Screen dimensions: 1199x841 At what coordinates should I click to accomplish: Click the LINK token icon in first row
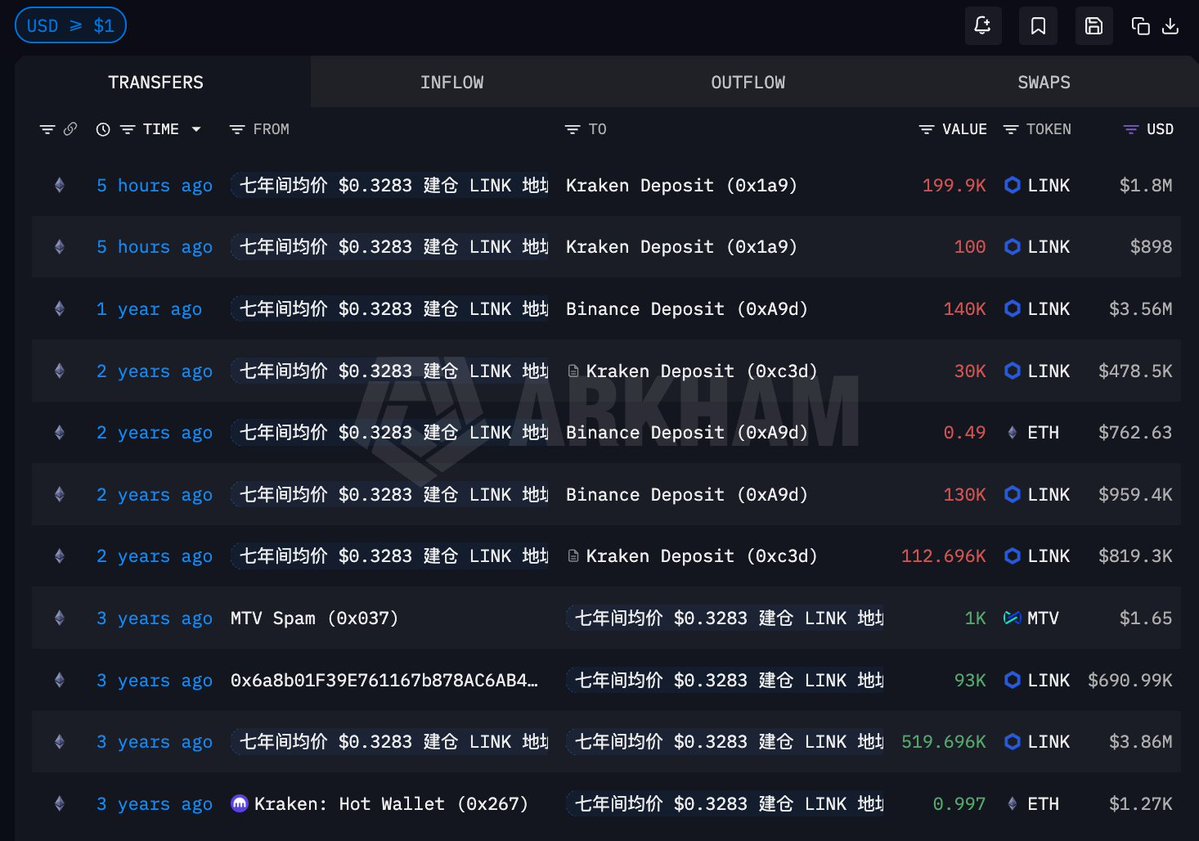[x=1012, y=185]
